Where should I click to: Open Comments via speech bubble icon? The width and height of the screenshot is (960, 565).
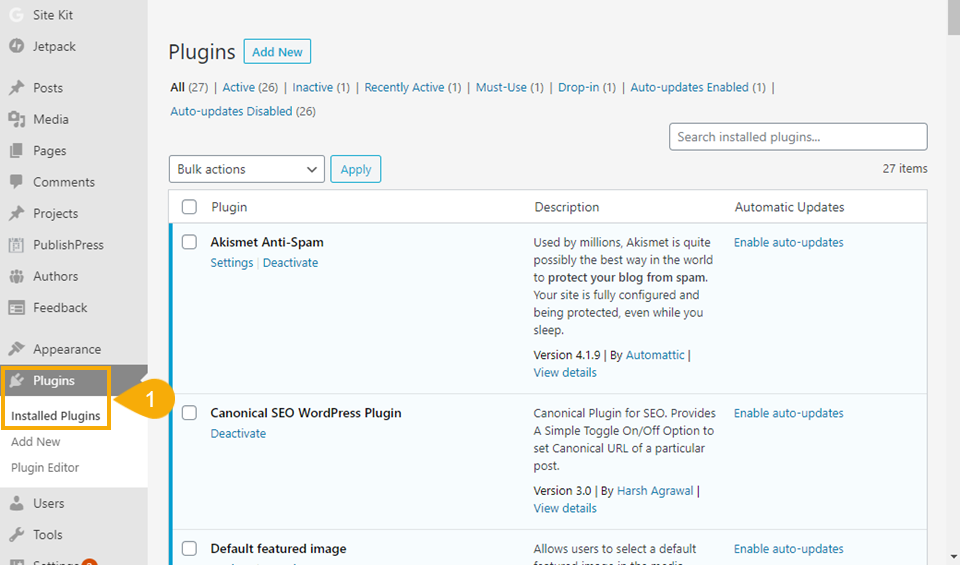click(16, 182)
